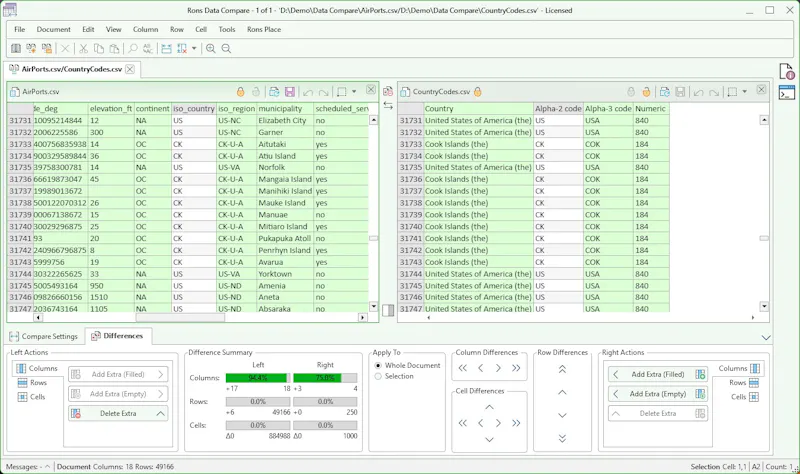Click the find and replace toolbar icon
Image resolution: width=800 pixels, height=474 pixels.
148,48
